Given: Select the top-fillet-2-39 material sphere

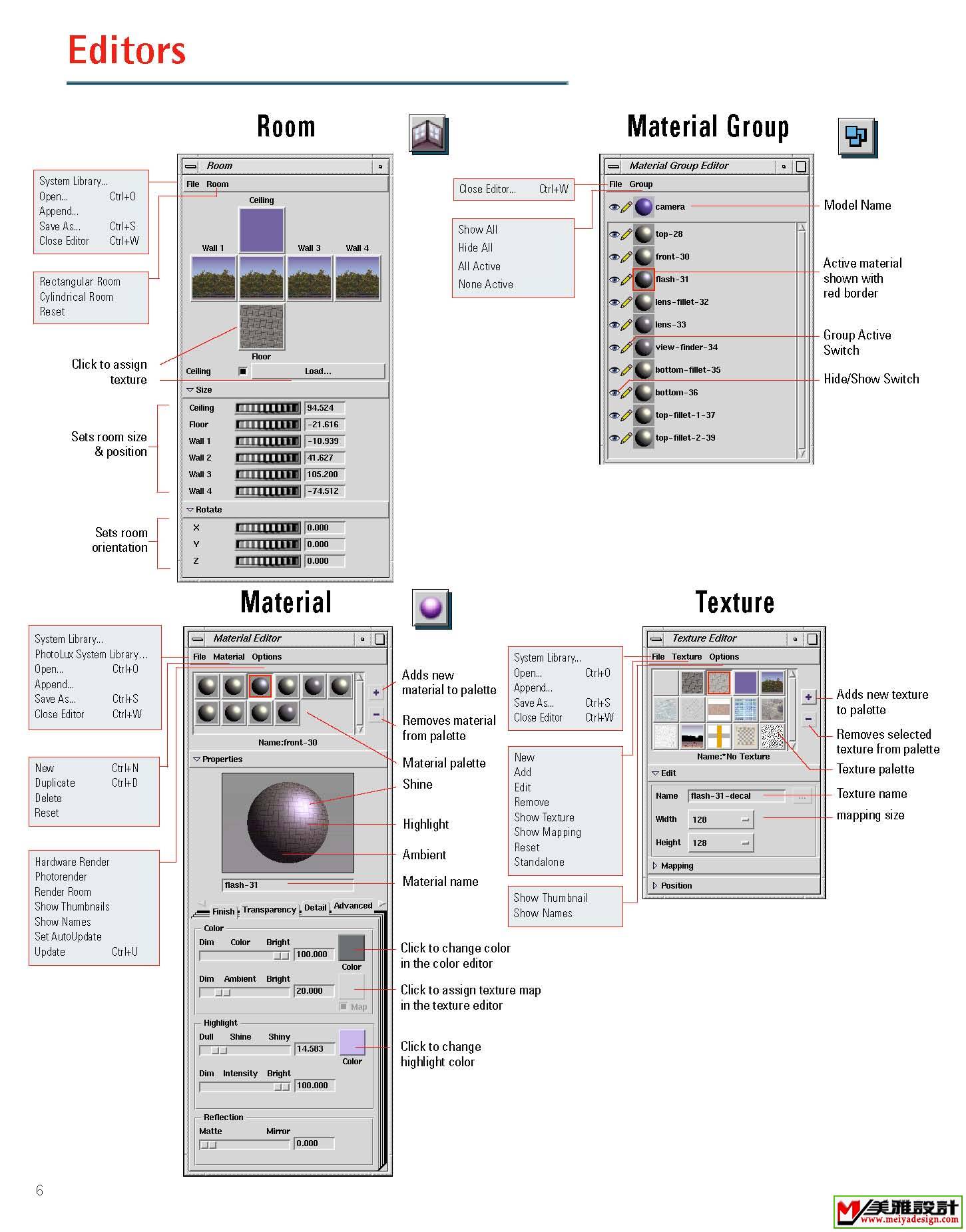Looking at the screenshot, I should (644, 438).
